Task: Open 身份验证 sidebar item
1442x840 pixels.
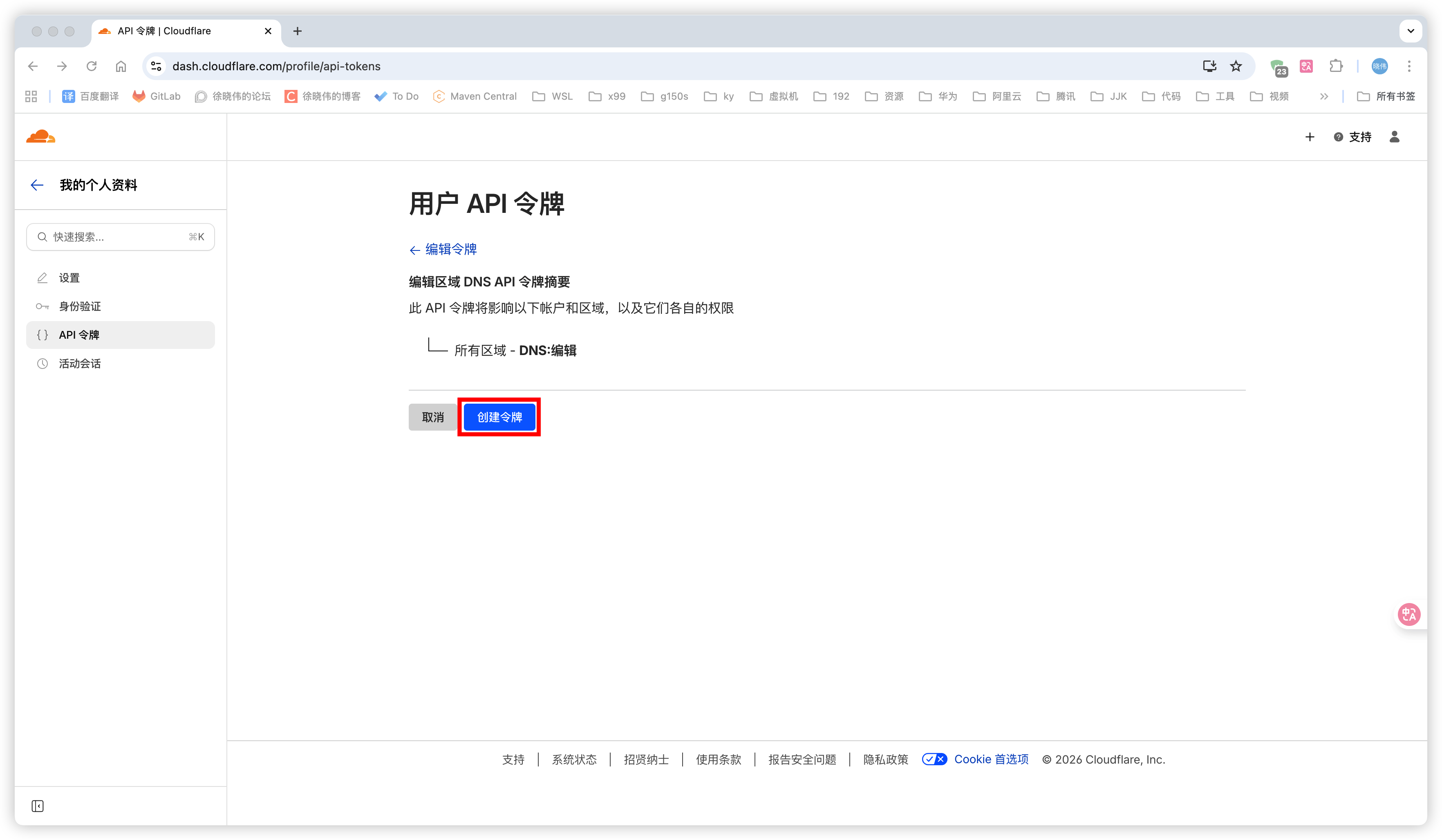Action: (x=80, y=306)
